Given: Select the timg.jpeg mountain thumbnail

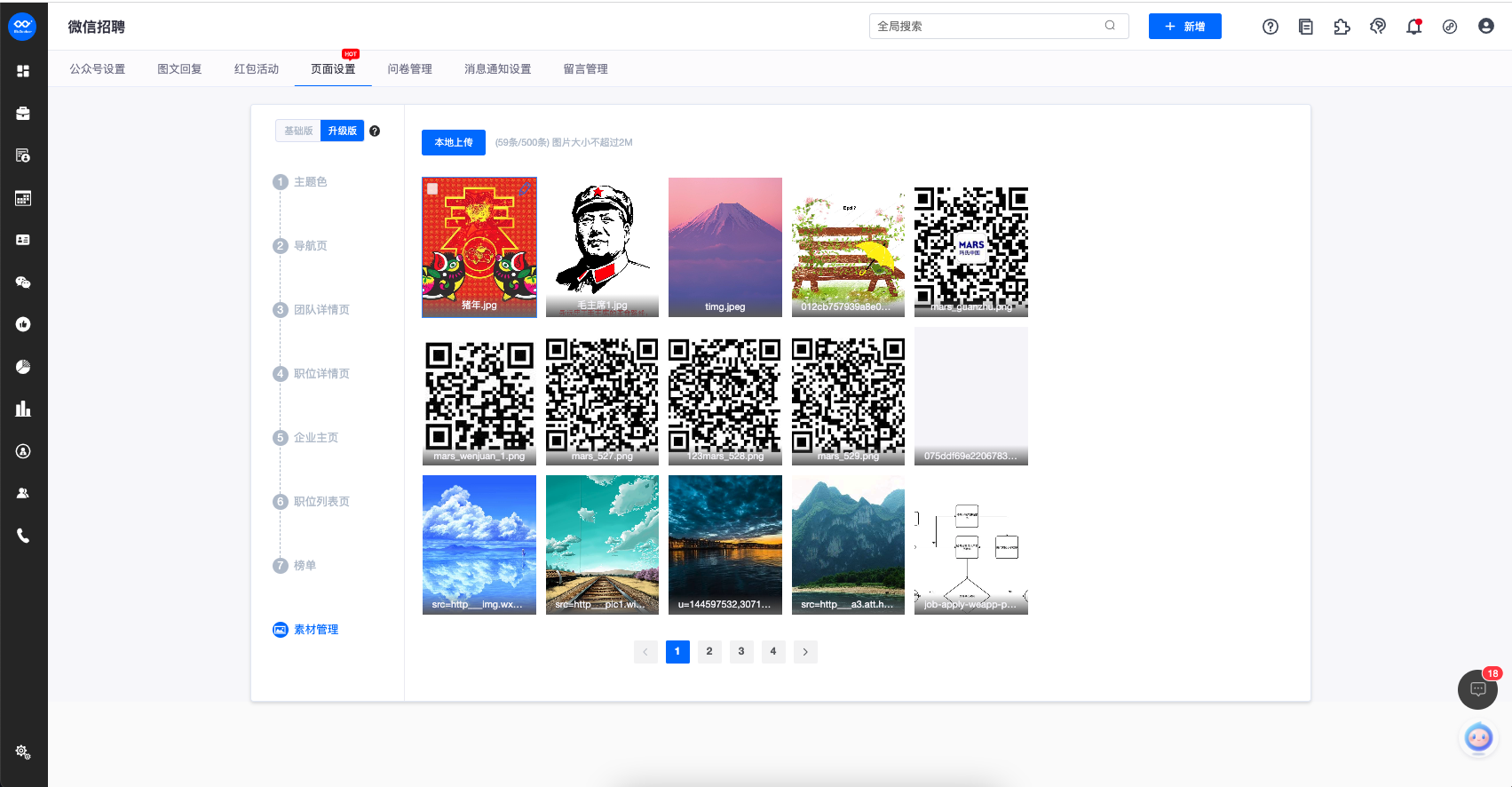Looking at the screenshot, I should (725, 247).
